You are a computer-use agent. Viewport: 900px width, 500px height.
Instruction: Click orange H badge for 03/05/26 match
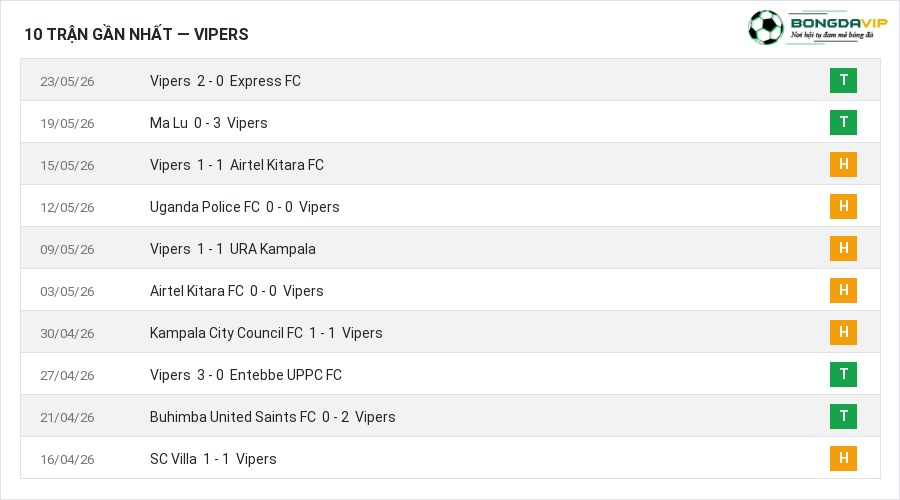[843, 290]
